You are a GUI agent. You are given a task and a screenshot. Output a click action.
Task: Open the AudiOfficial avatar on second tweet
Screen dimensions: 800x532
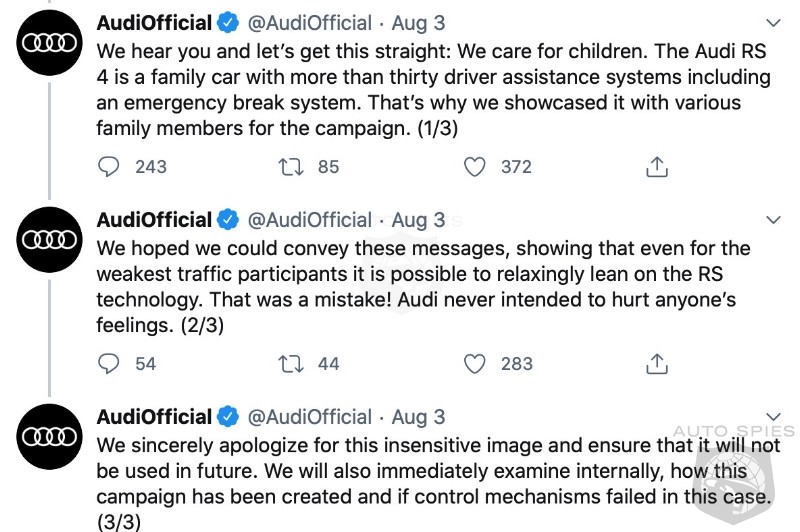(x=49, y=240)
